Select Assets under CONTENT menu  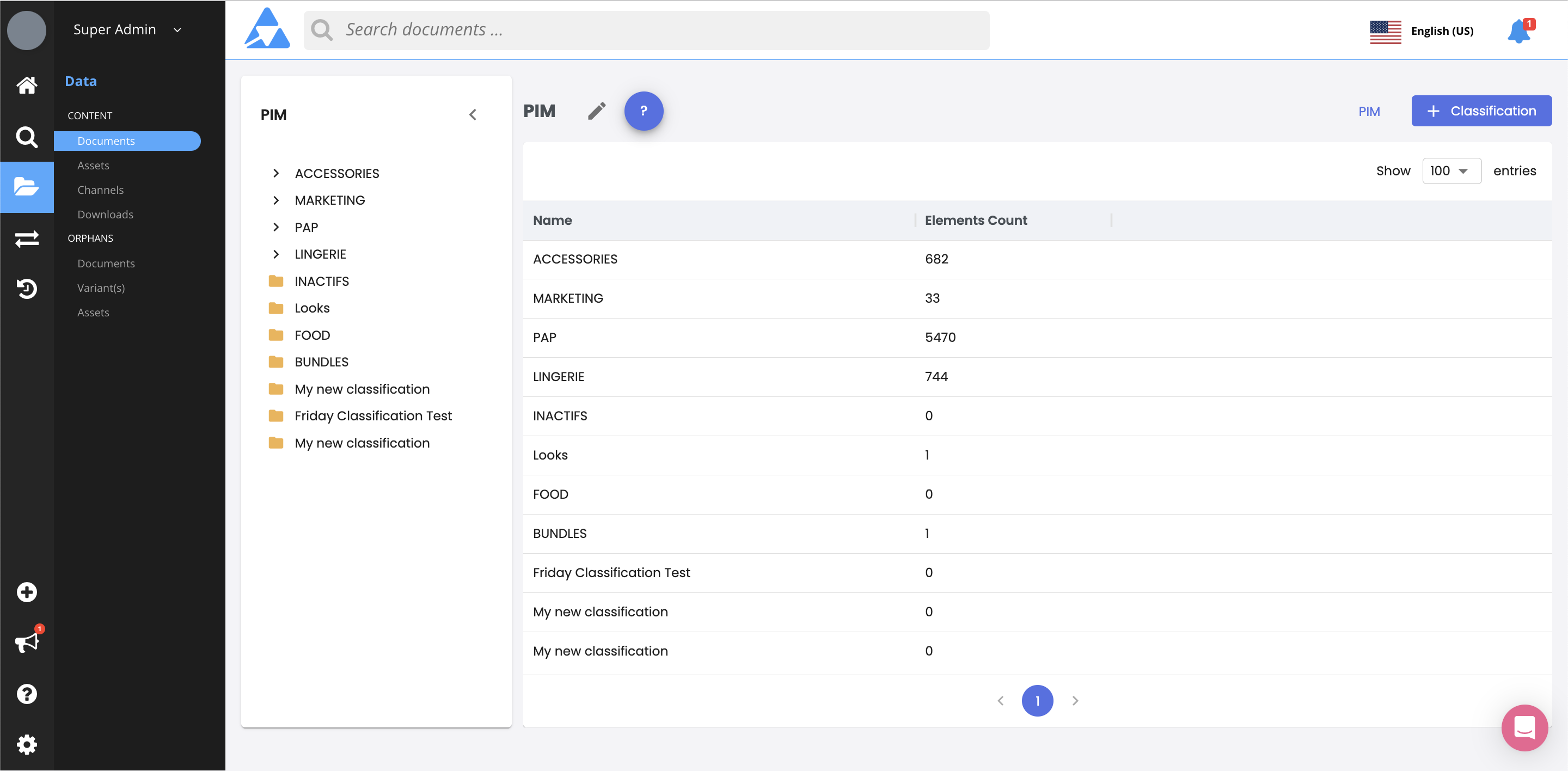pyautogui.click(x=93, y=166)
